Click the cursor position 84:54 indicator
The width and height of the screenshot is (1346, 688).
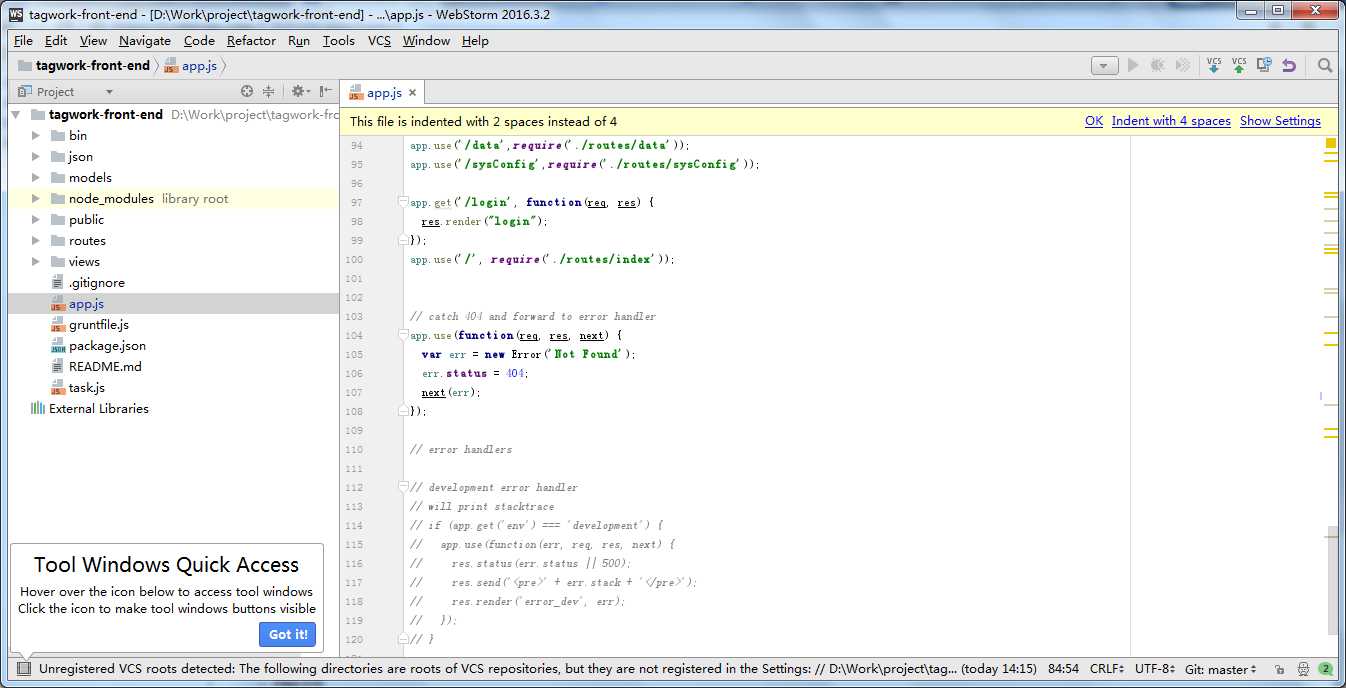point(1062,669)
